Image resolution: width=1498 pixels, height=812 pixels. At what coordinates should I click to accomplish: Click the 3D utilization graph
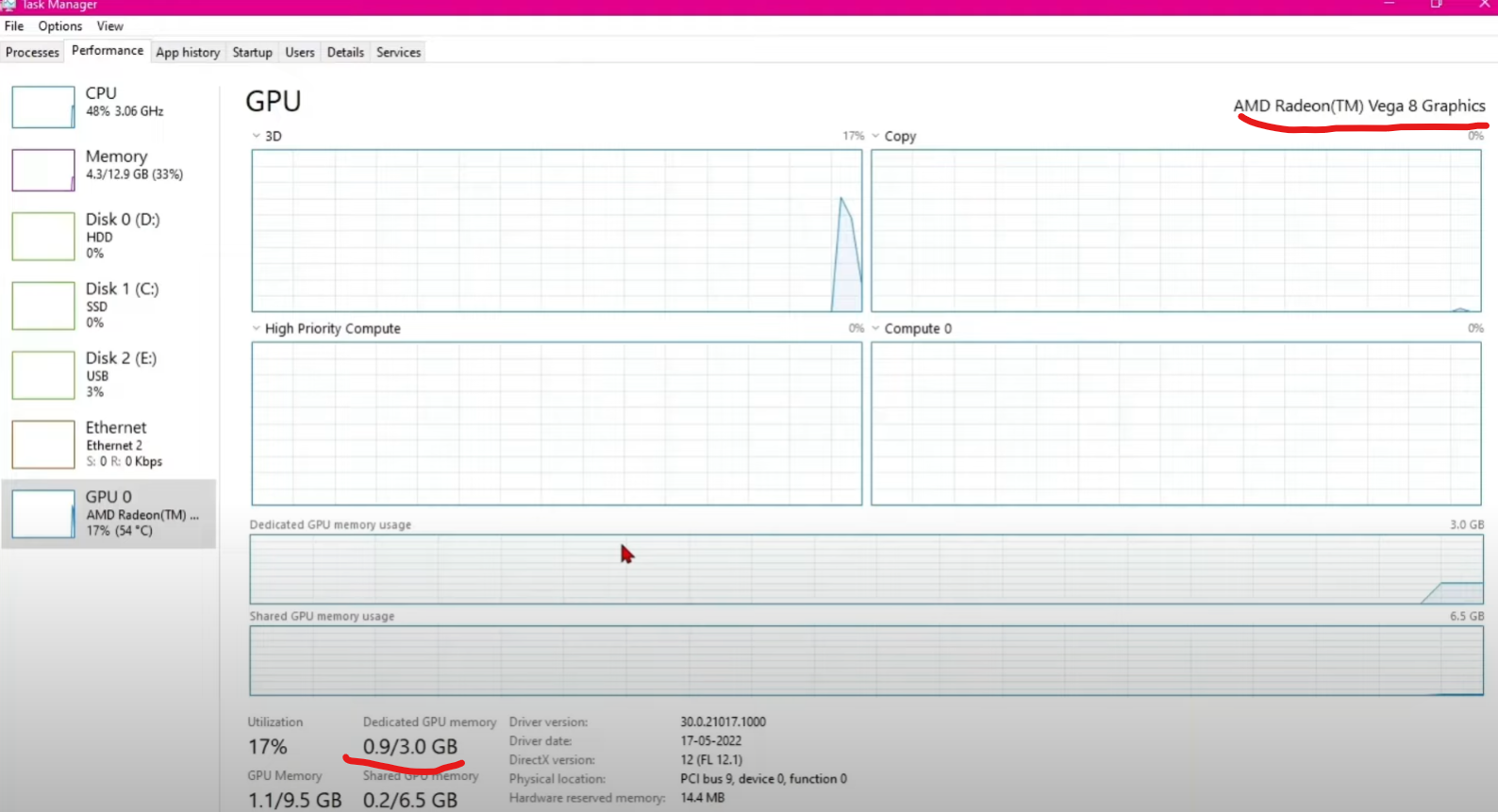pyautogui.click(x=557, y=231)
